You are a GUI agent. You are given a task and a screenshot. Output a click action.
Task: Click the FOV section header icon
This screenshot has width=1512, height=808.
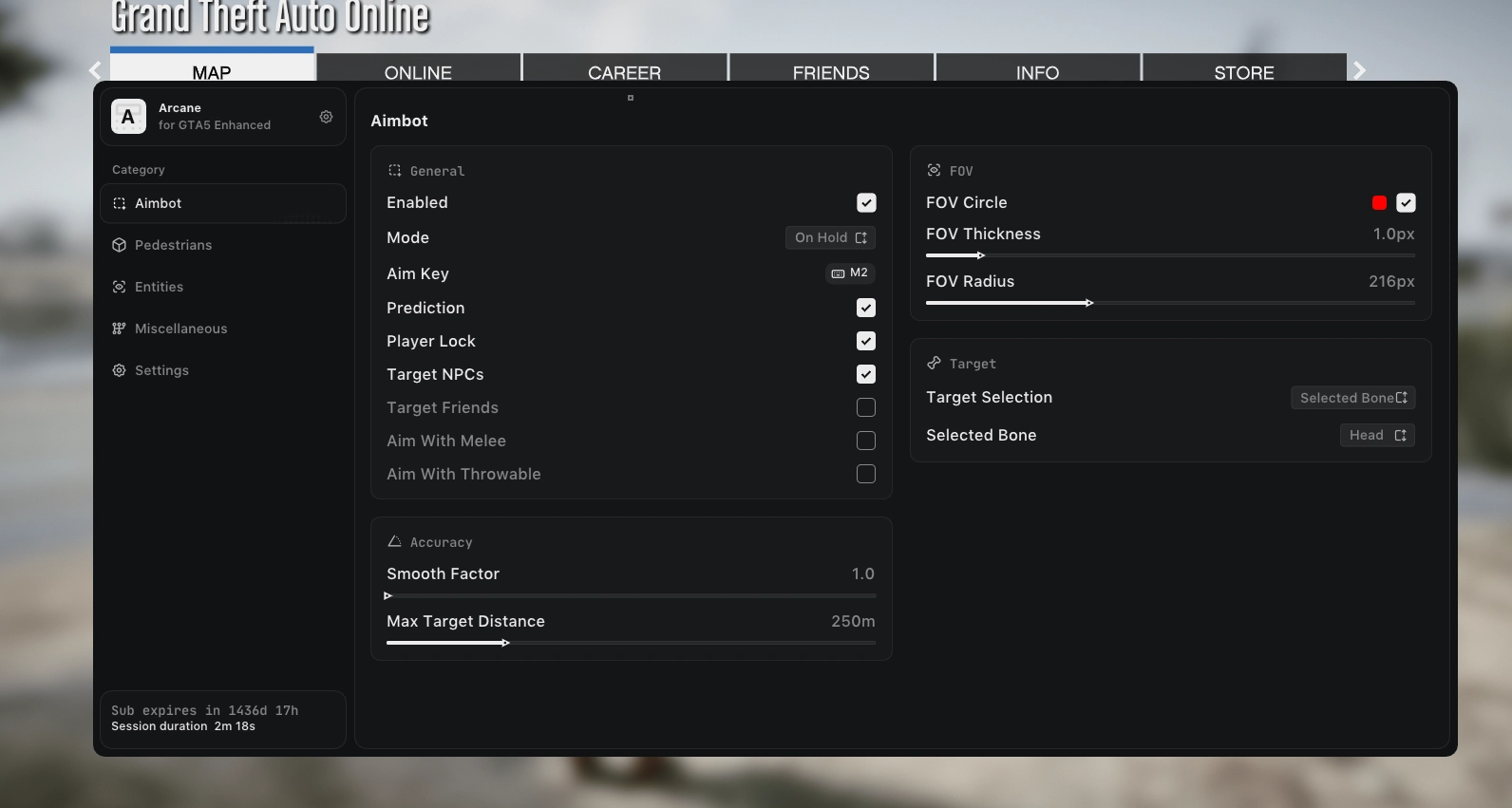point(934,171)
